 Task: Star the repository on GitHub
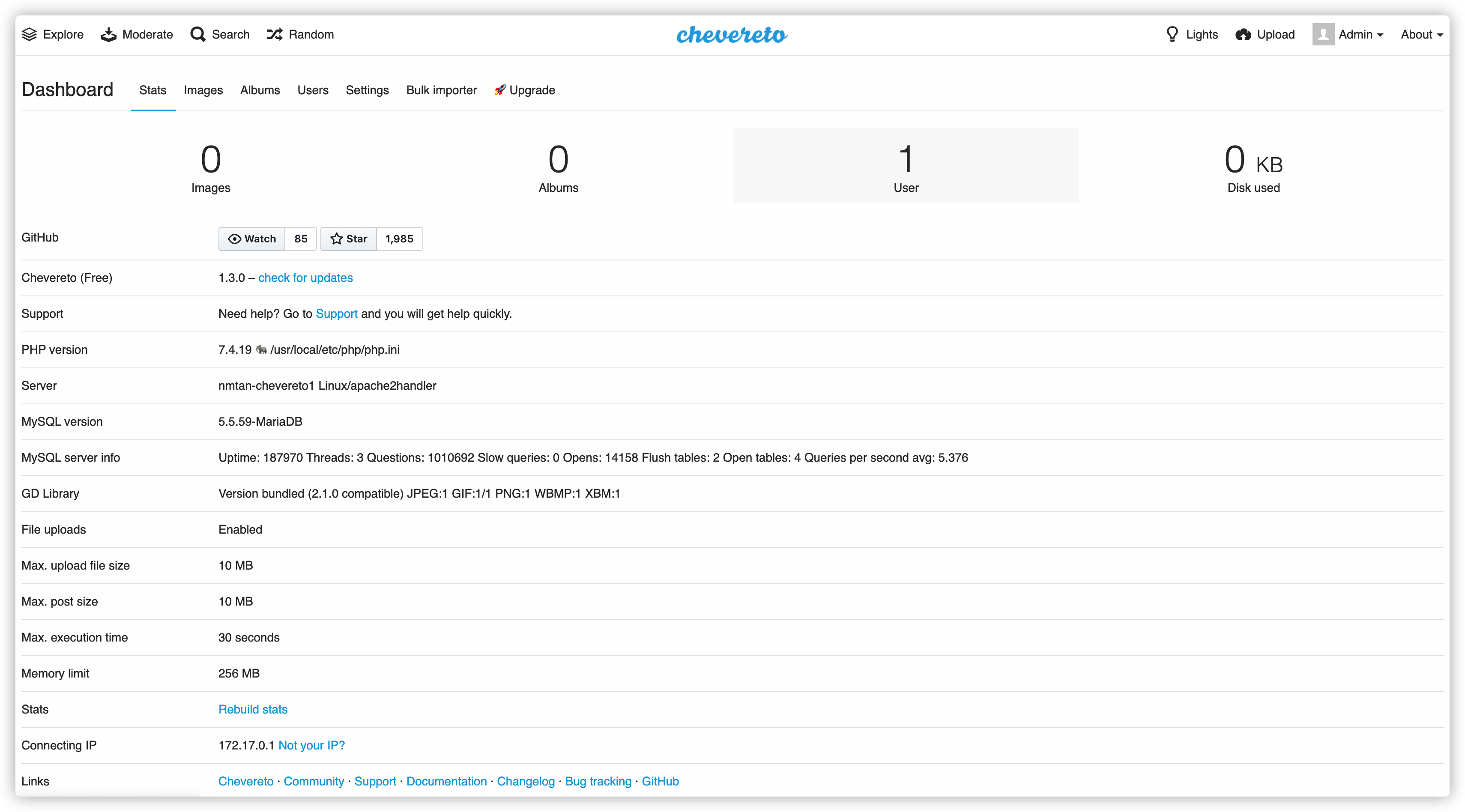349,239
